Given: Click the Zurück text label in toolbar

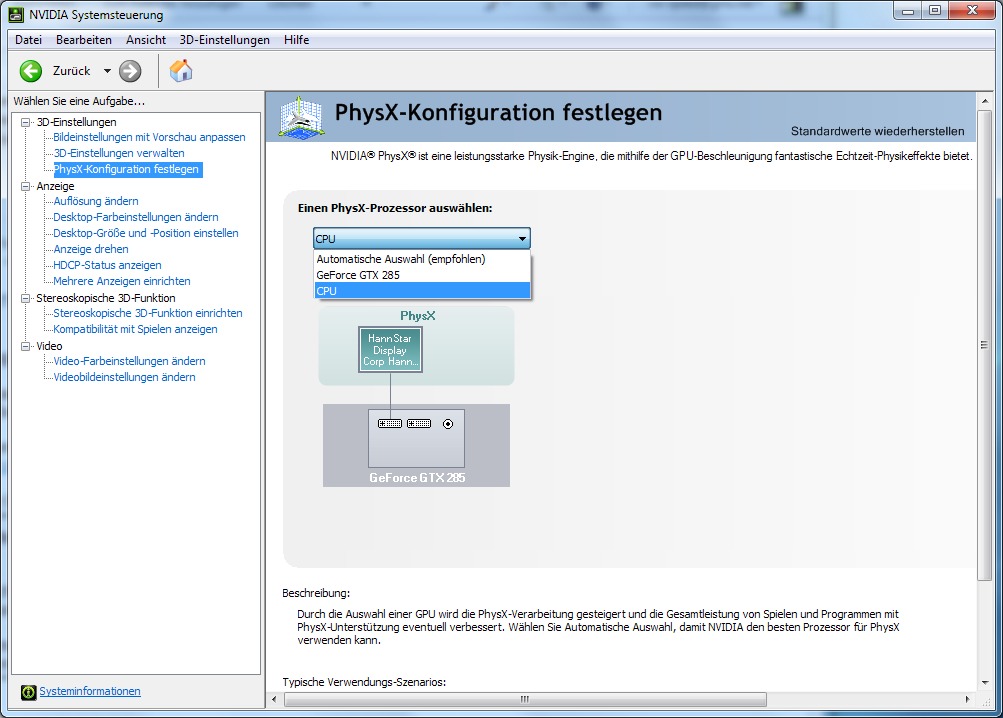Looking at the screenshot, I should tap(72, 71).
